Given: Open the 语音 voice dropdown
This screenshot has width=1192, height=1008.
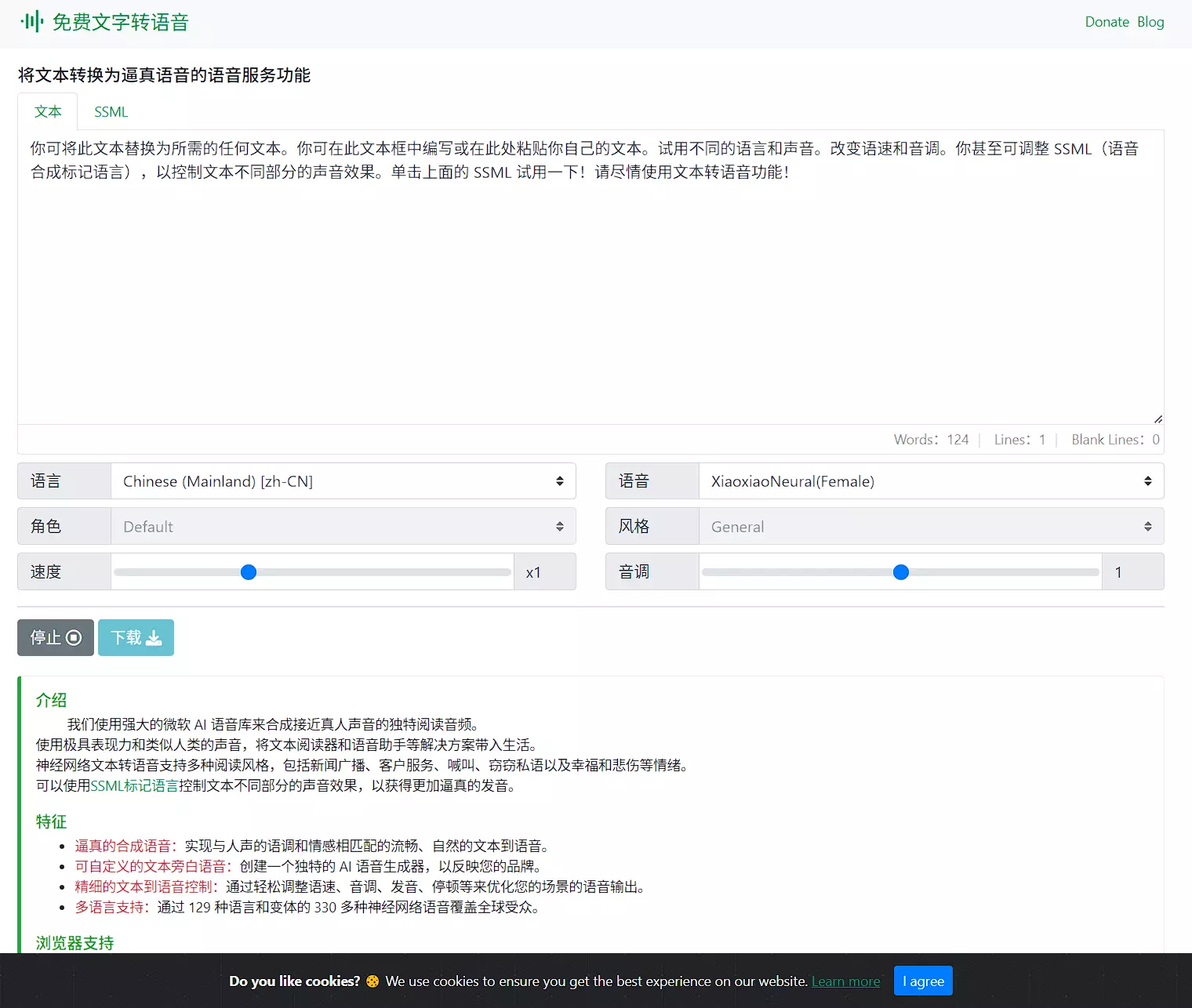Looking at the screenshot, I should tap(931, 481).
